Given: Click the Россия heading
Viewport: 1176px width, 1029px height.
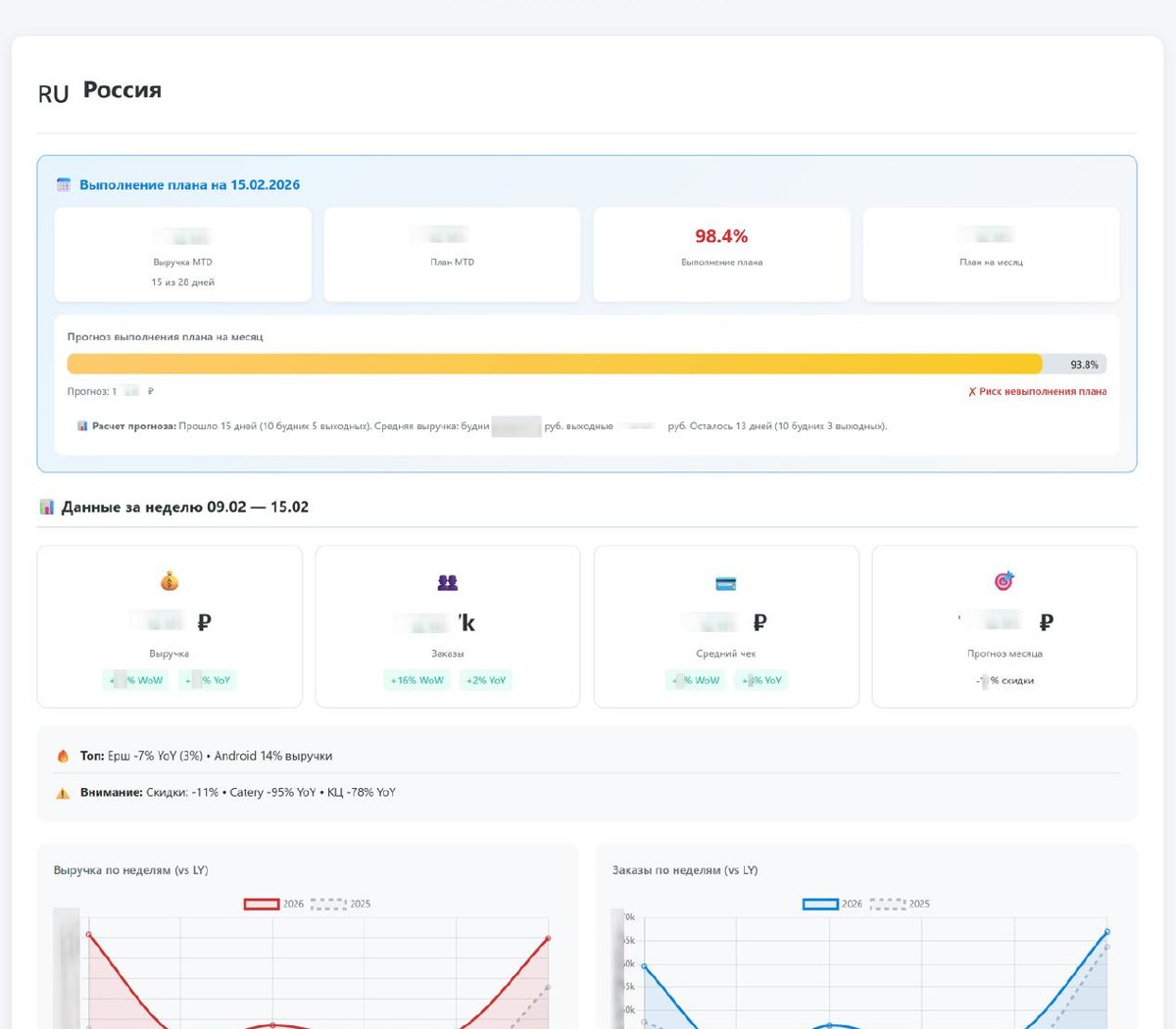Looking at the screenshot, I should [122, 90].
